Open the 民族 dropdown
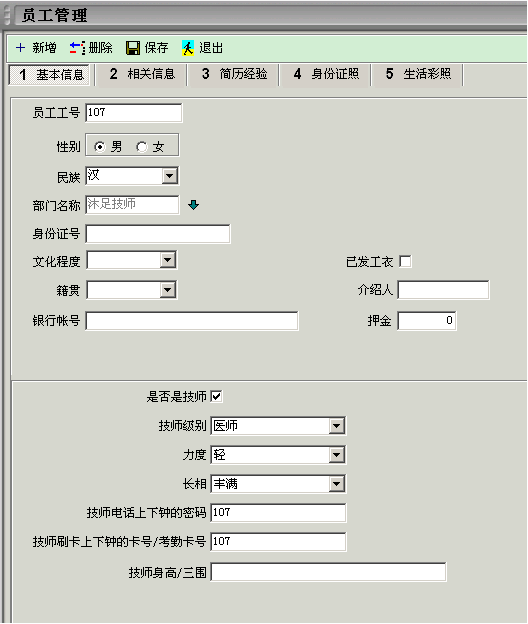The height and width of the screenshot is (624, 528). pos(170,176)
